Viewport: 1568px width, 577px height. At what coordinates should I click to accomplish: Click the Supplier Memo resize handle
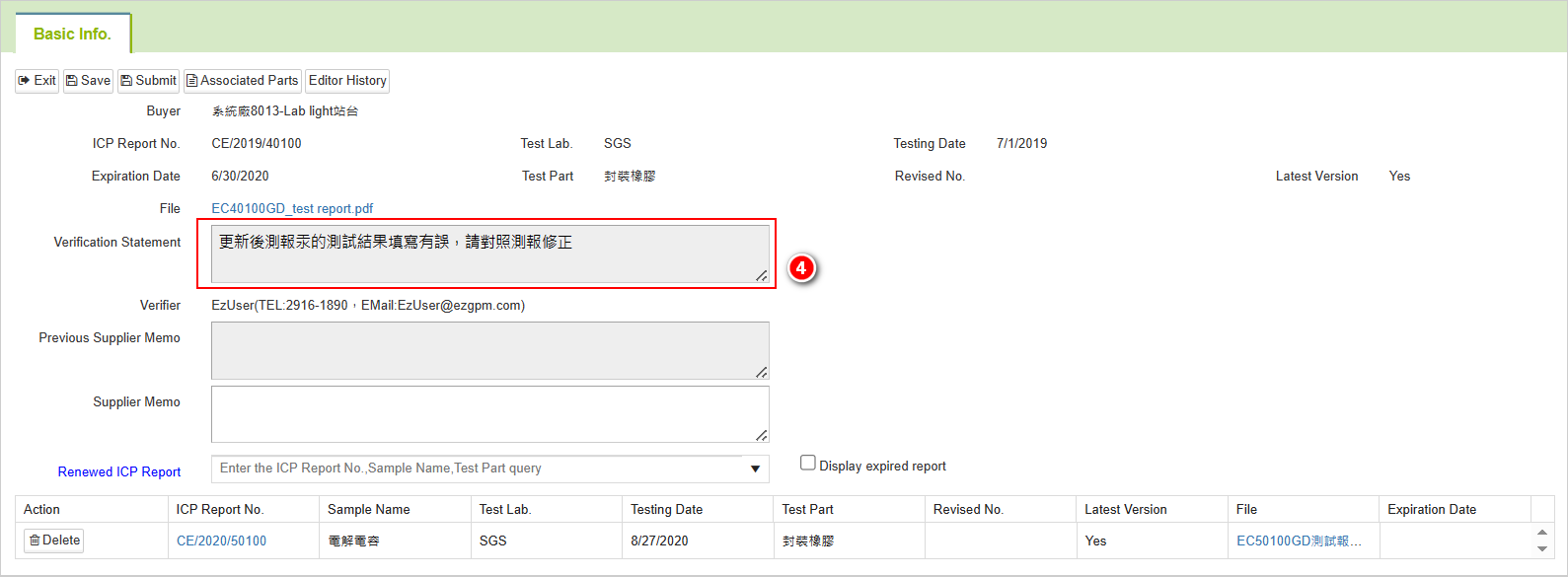[762, 435]
